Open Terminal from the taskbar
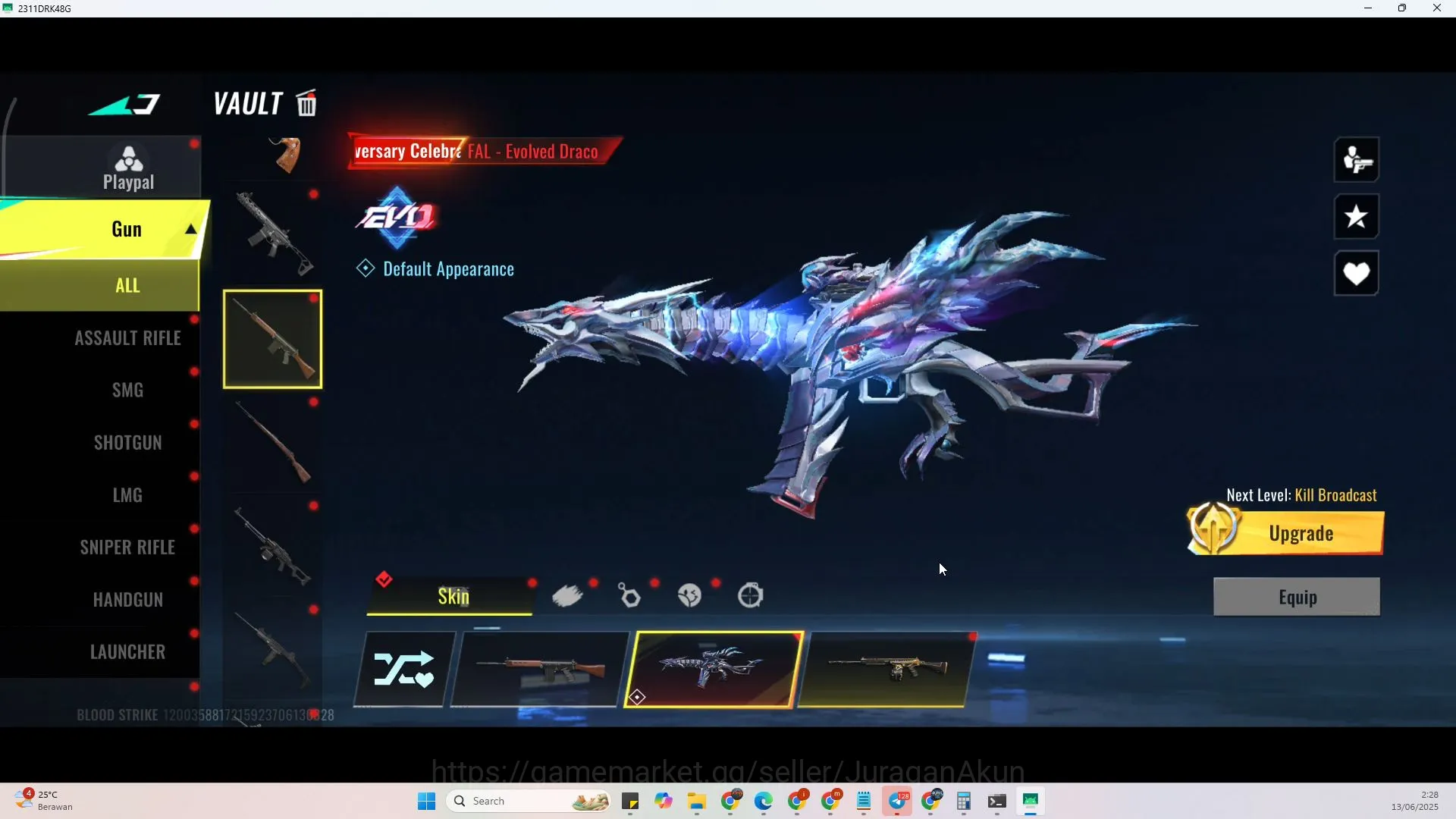 tap(997, 802)
